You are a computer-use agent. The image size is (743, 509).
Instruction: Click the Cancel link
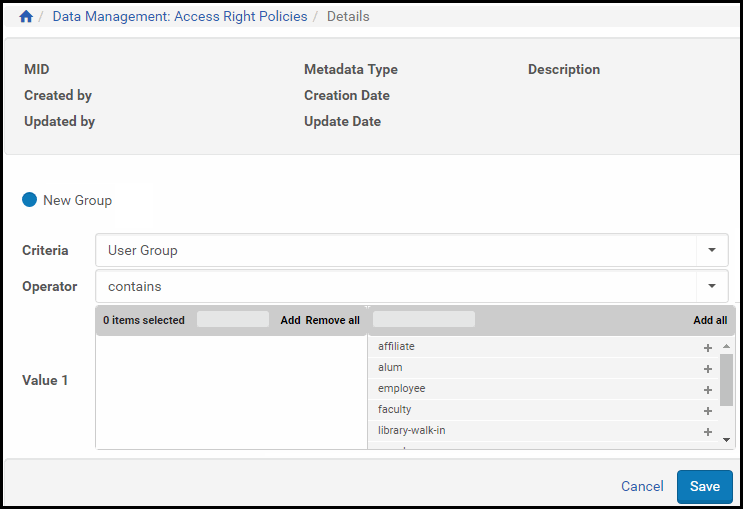click(x=642, y=486)
